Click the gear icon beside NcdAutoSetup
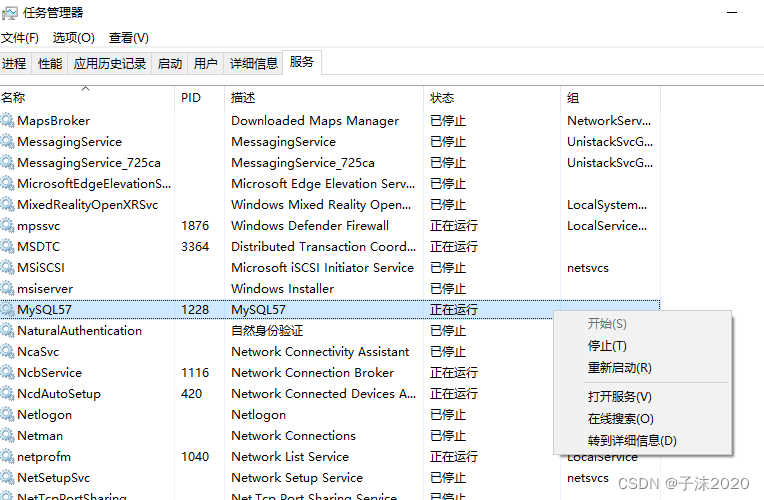The width and height of the screenshot is (764, 500). 7,393
